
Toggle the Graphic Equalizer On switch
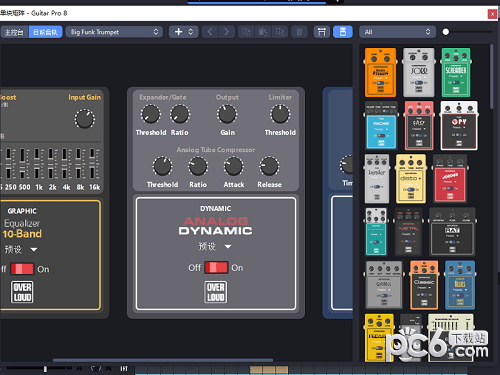point(22,269)
